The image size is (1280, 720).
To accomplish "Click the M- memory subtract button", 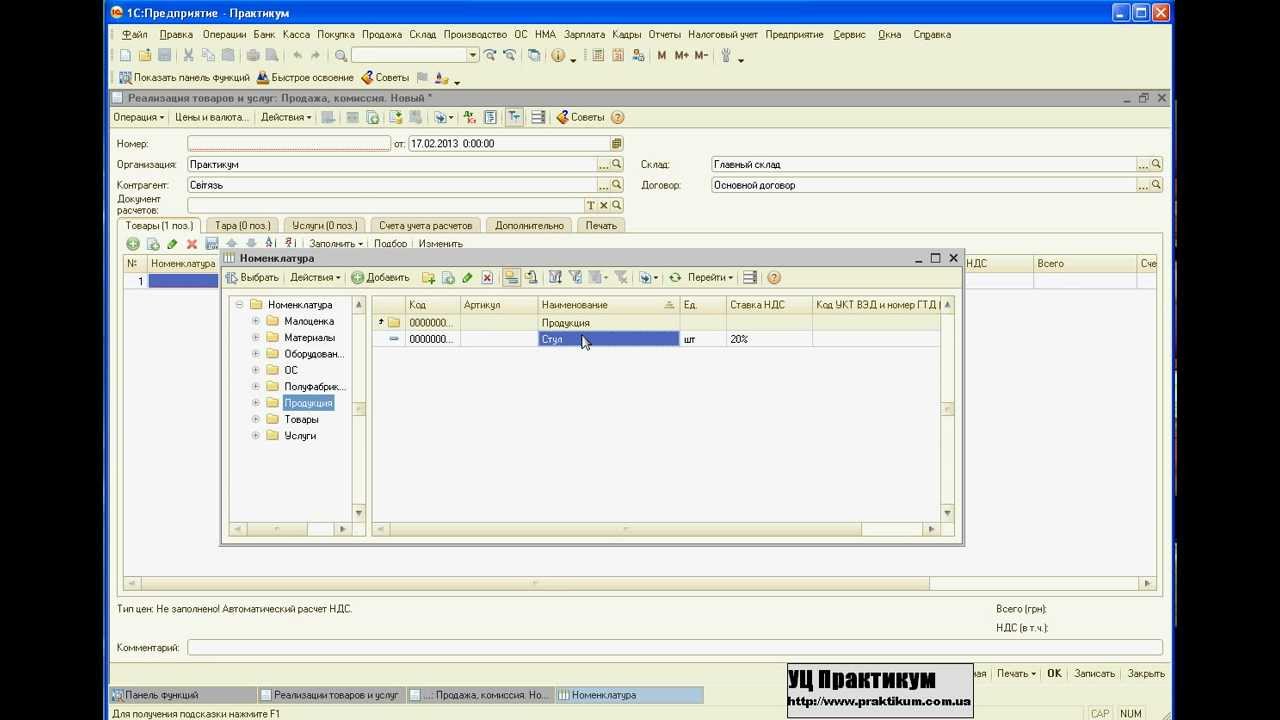I will [701, 55].
